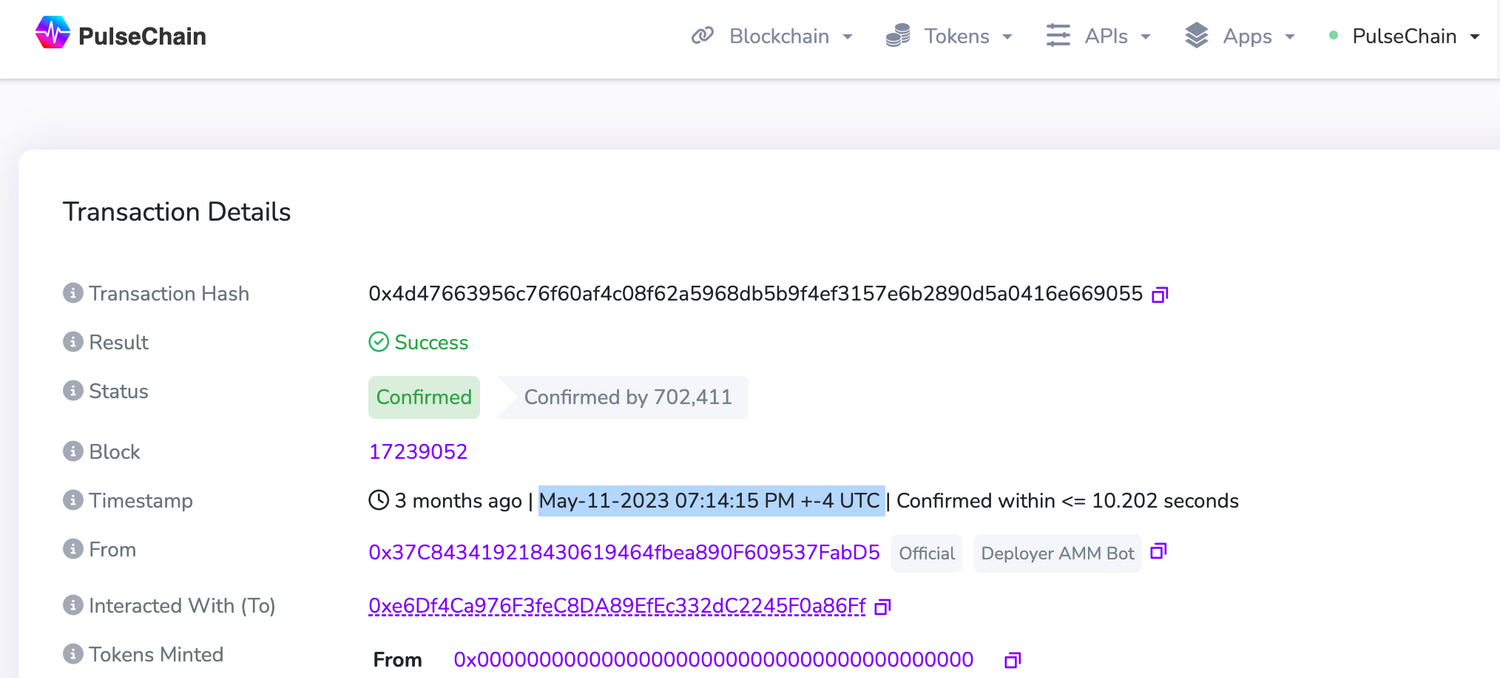Copy the transaction hash using copy icon
1500x678 pixels.
[x=1160, y=295]
